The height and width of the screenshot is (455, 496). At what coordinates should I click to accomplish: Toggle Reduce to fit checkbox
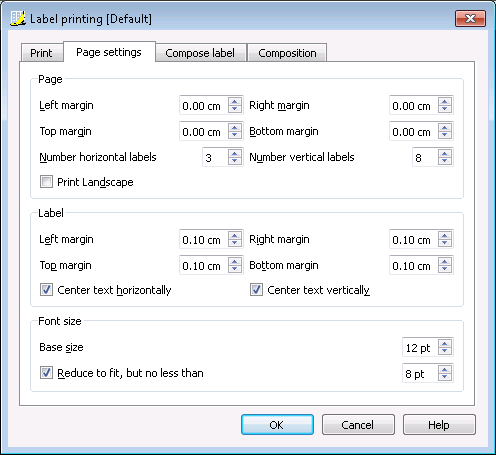(x=46, y=373)
